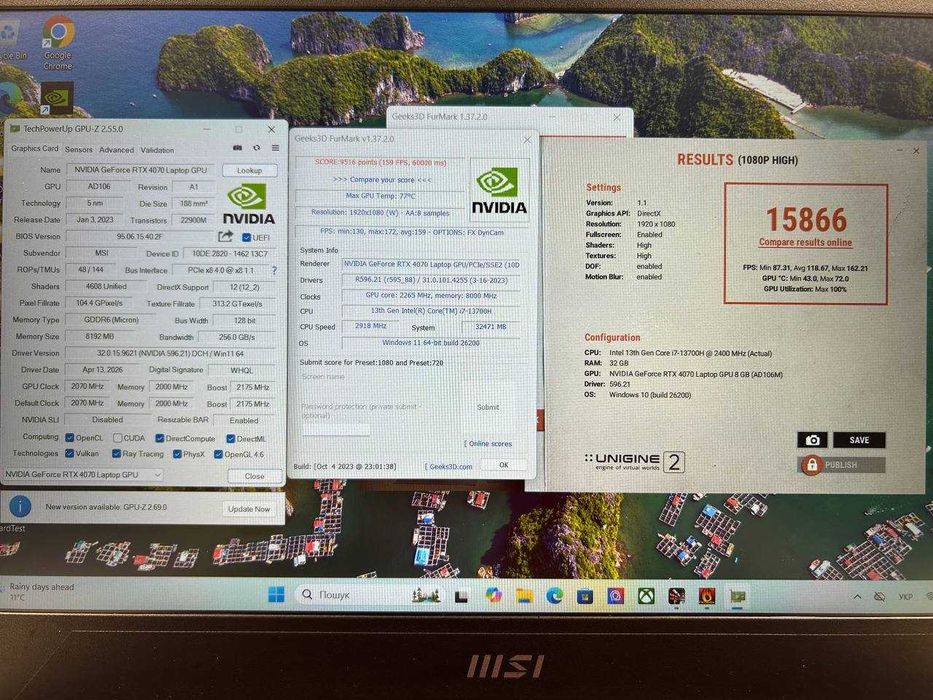The width and height of the screenshot is (933, 700).
Task: Open File Explorer from the taskbar
Action: (x=524, y=595)
